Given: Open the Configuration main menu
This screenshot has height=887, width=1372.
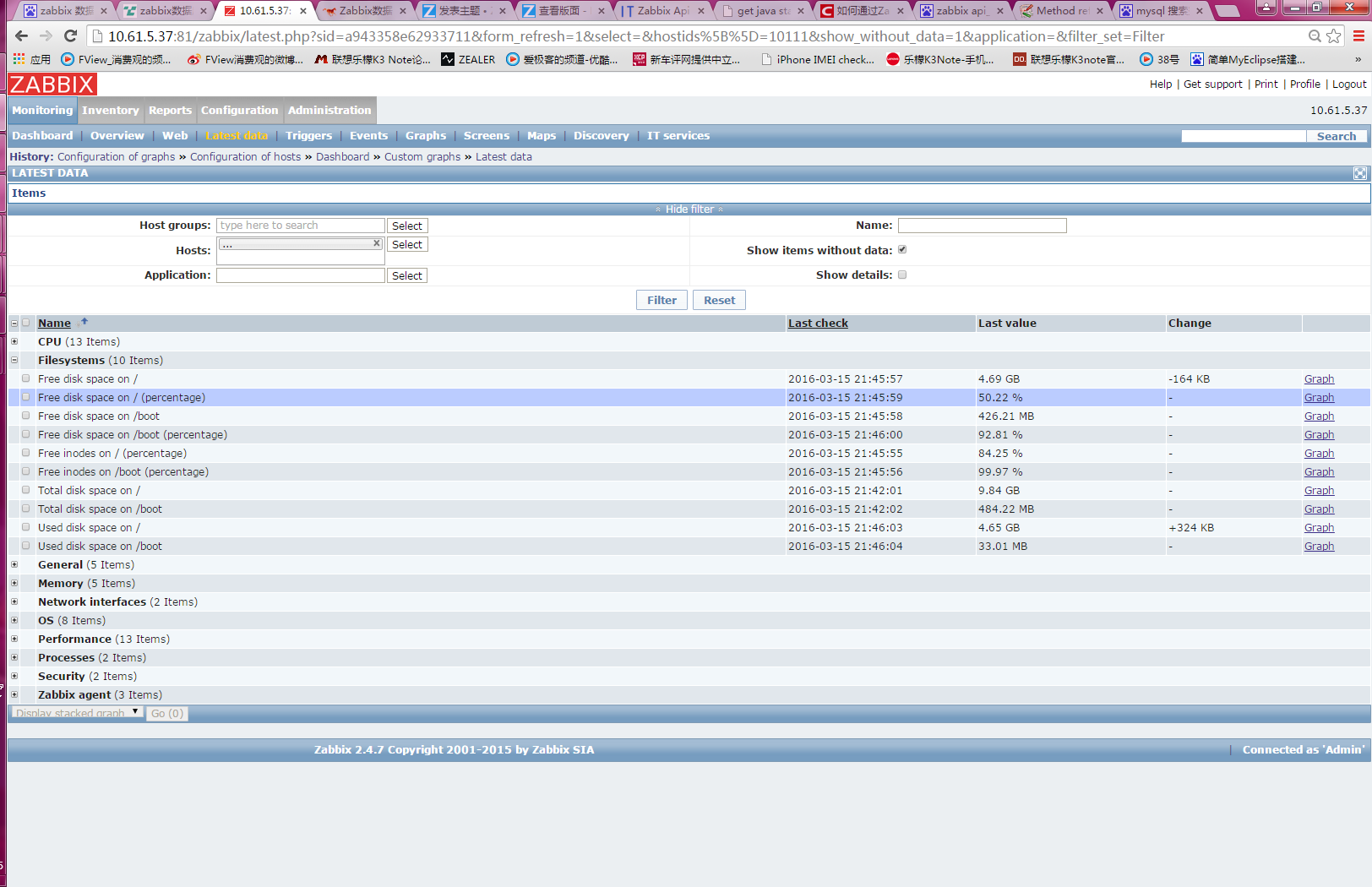Looking at the screenshot, I should 239,110.
